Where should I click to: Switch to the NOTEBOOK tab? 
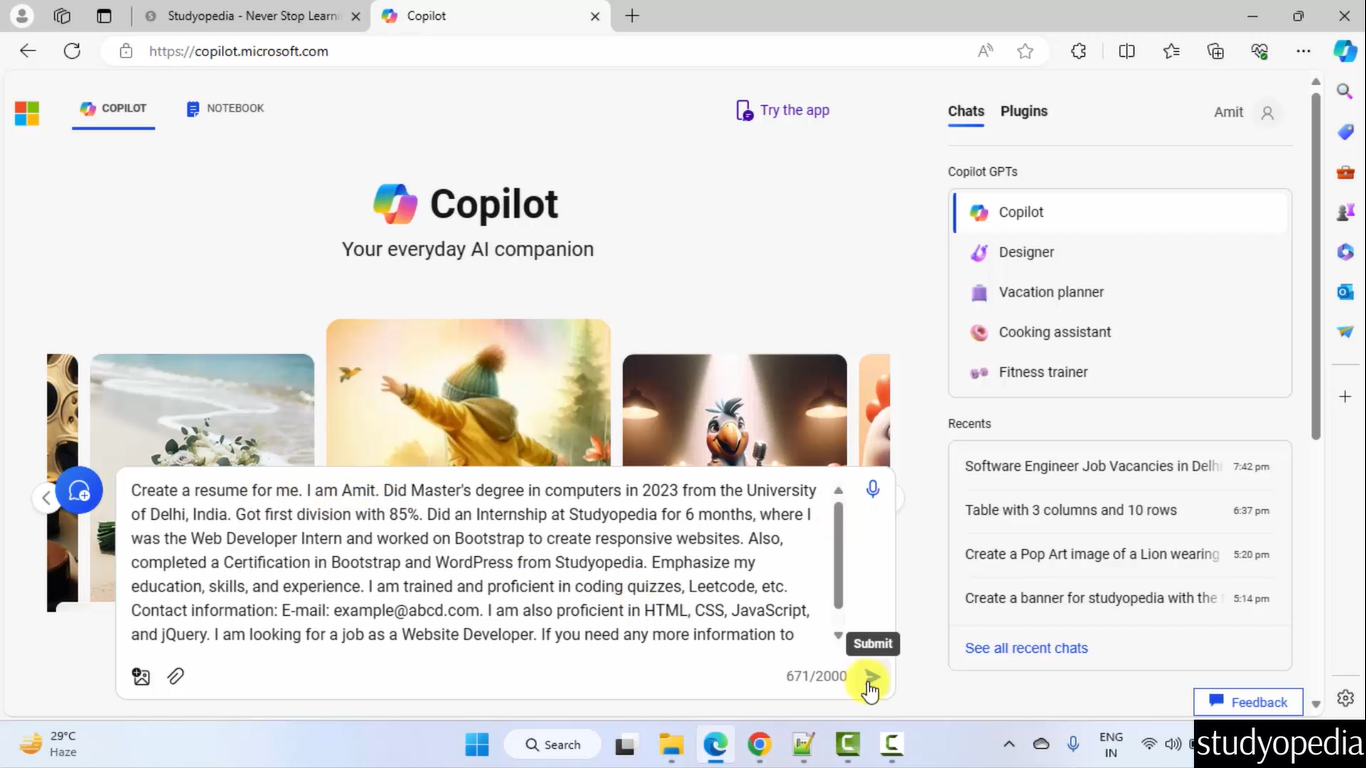[225, 108]
